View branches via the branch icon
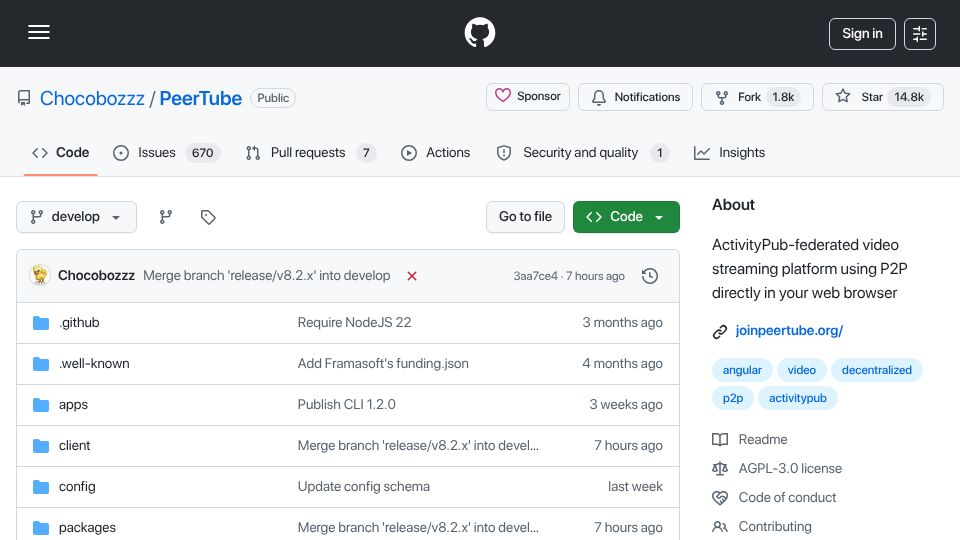 pos(166,217)
